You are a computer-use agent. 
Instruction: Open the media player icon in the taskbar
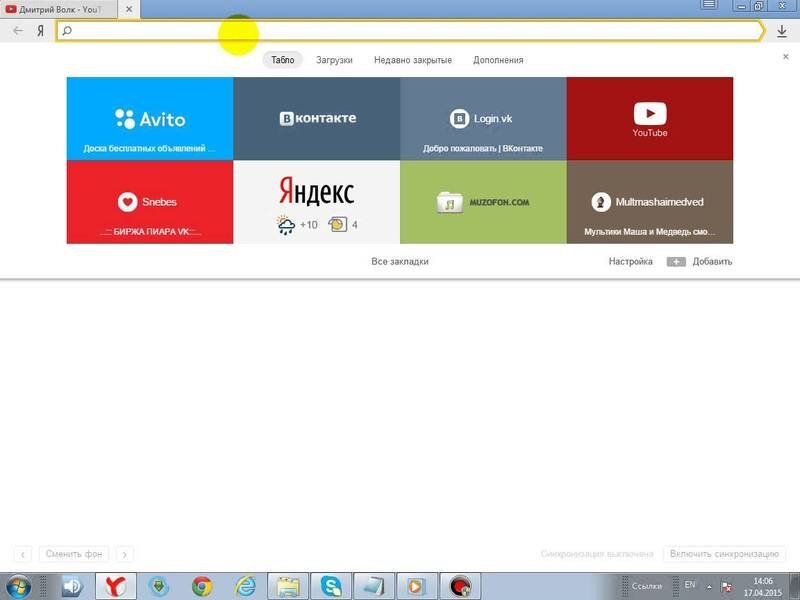[417, 587]
